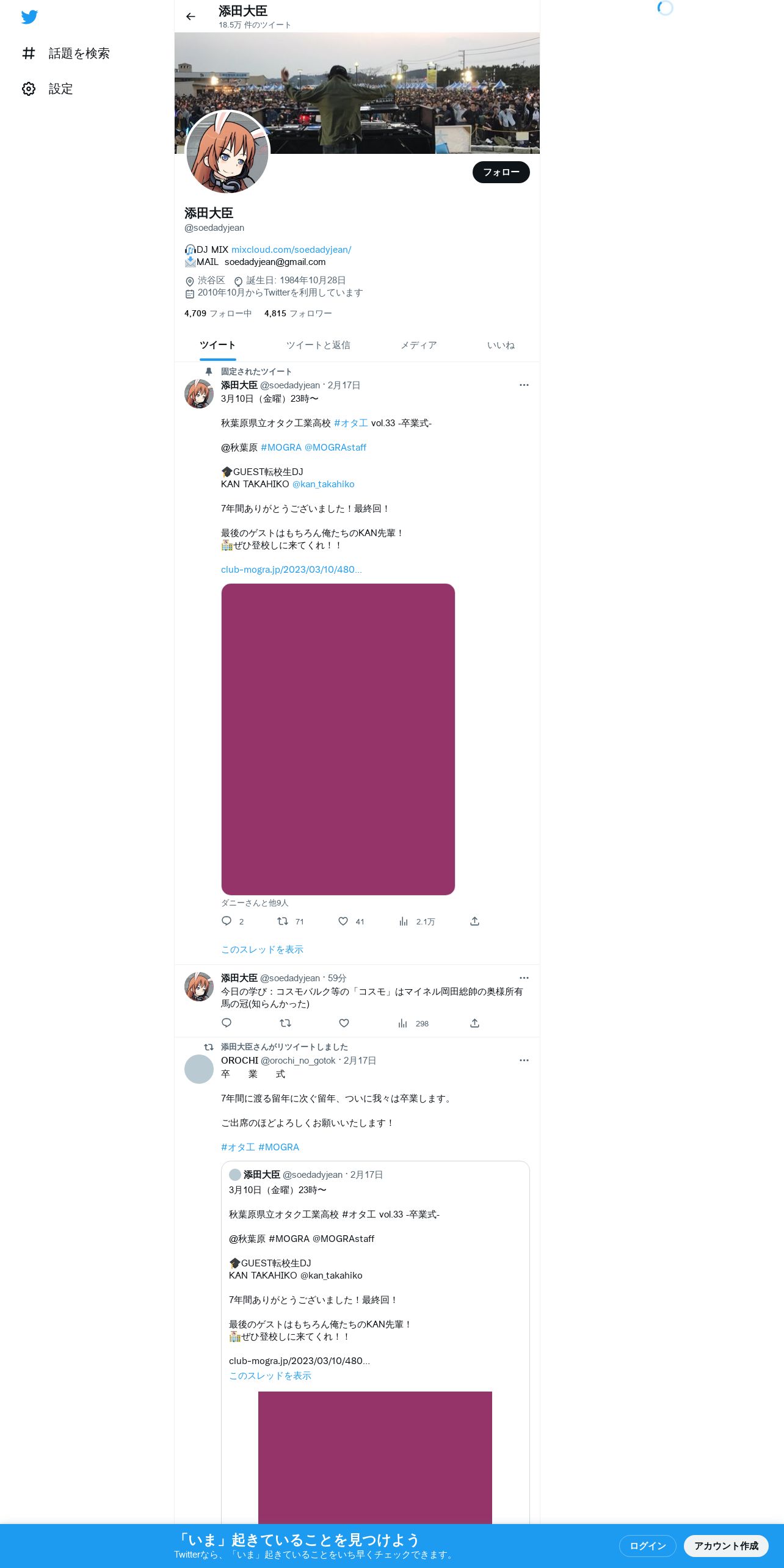The width and height of the screenshot is (784, 1568).
Task: Share the pinned tweet
Action: coord(474,921)
